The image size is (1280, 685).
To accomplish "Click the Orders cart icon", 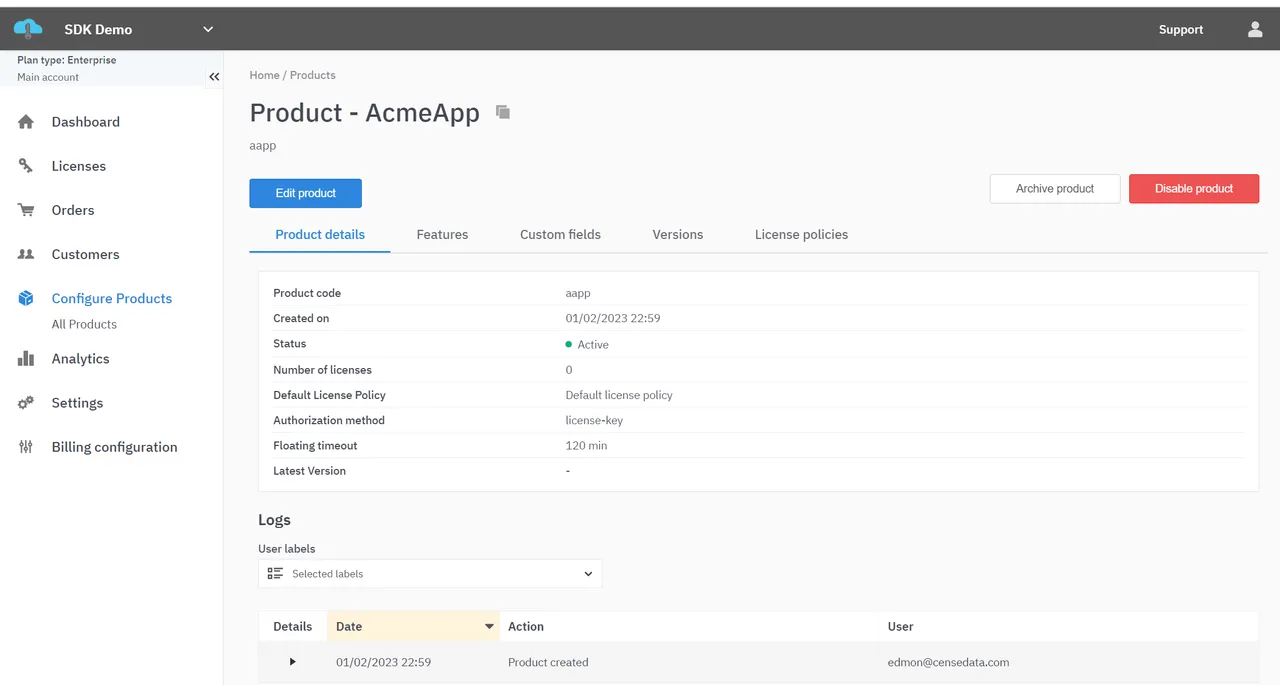I will (28, 210).
